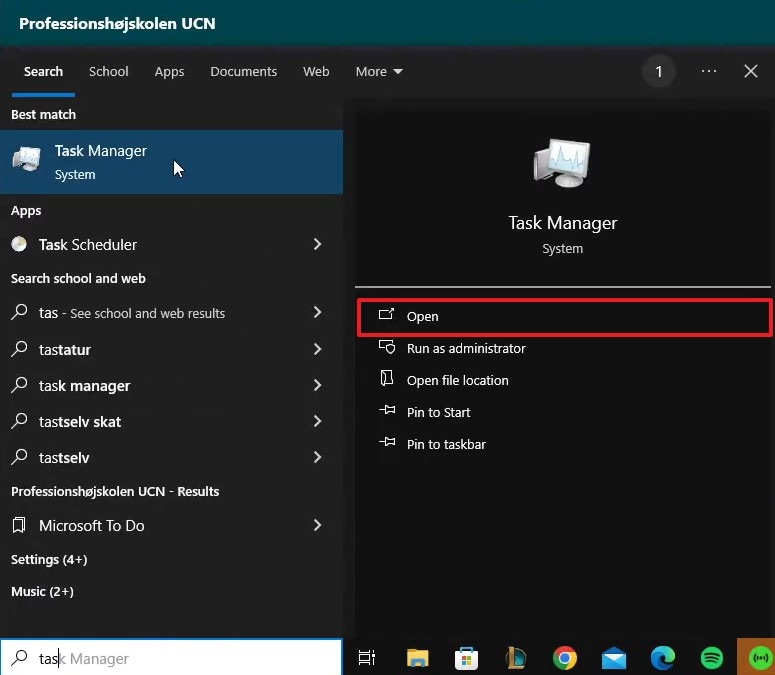Expand the tastatur suggestion arrow
Image resolution: width=775 pixels, height=675 pixels.
tap(317, 349)
